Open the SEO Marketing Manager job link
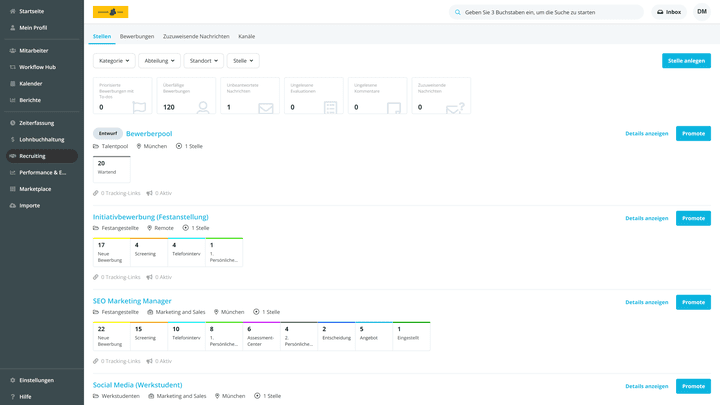Viewport: 720px width, 405px height. coord(132,301)
